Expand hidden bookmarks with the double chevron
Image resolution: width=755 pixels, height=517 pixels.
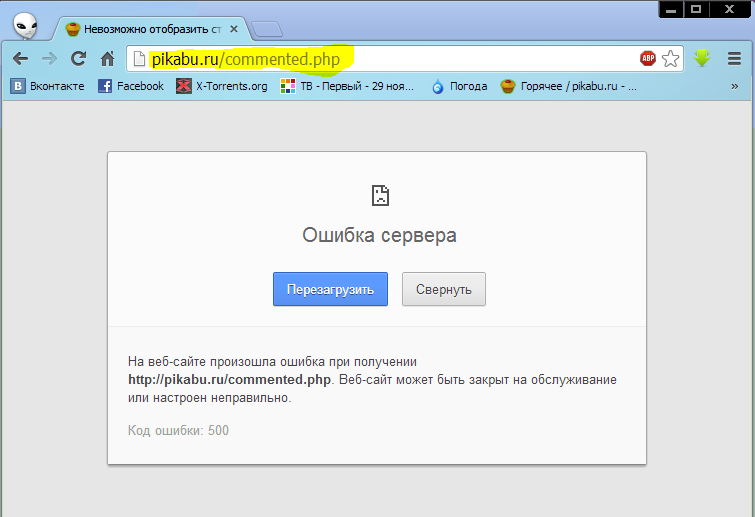734,86
